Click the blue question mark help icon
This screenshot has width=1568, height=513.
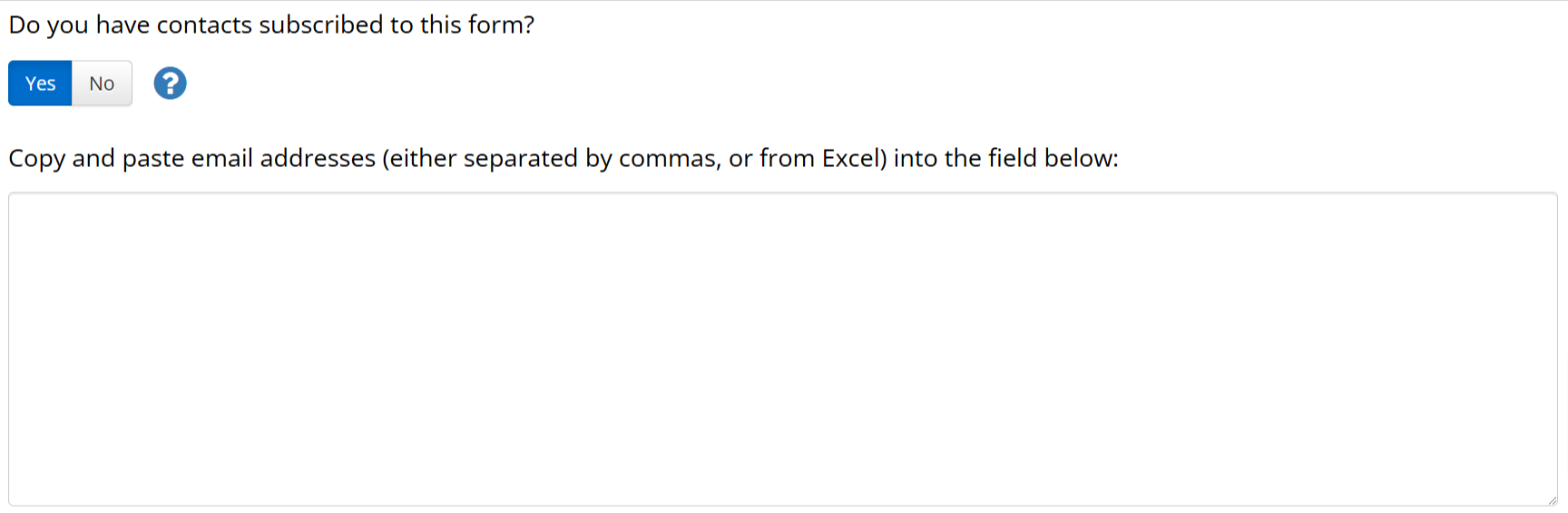tap(170, 84)
